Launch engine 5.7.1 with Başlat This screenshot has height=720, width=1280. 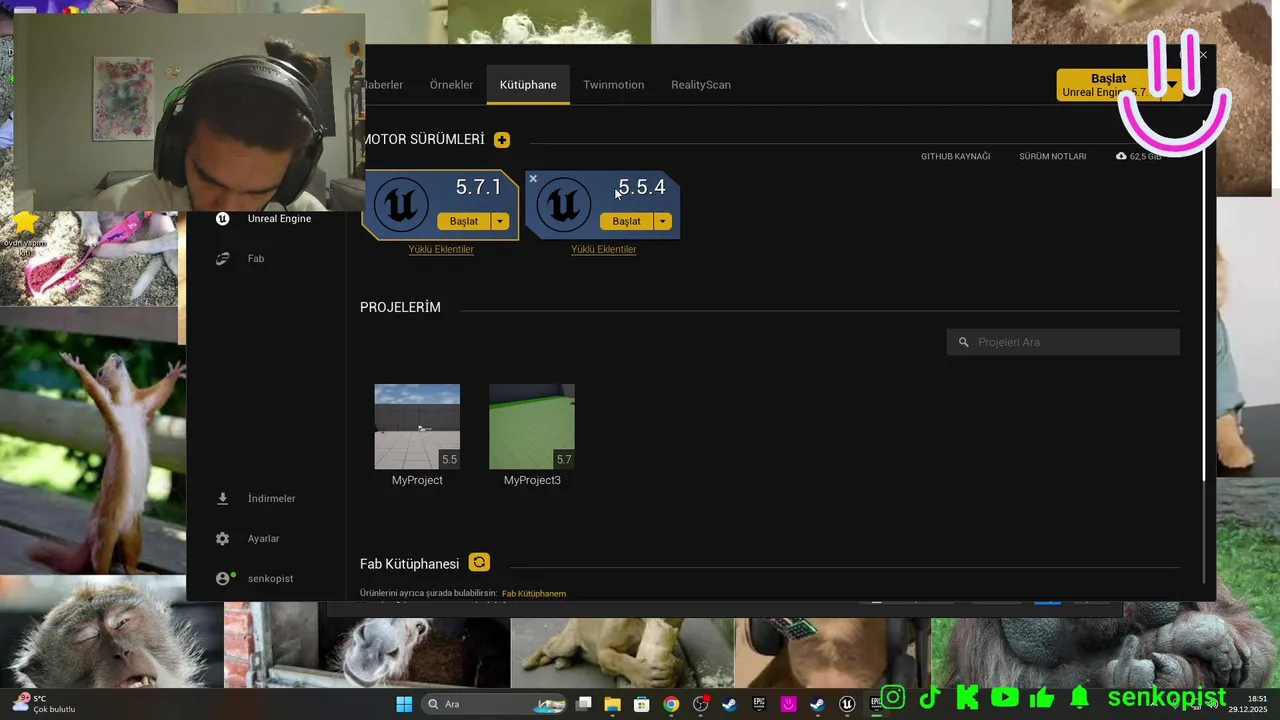point(464,221)
